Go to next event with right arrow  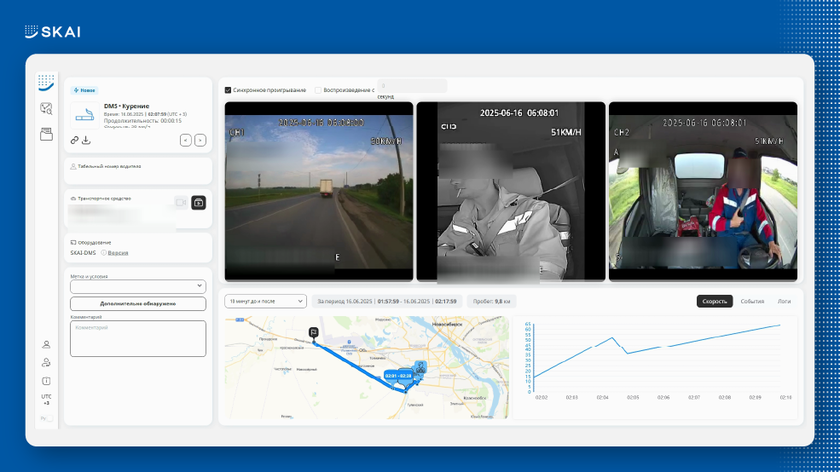[x=200, y=140]
